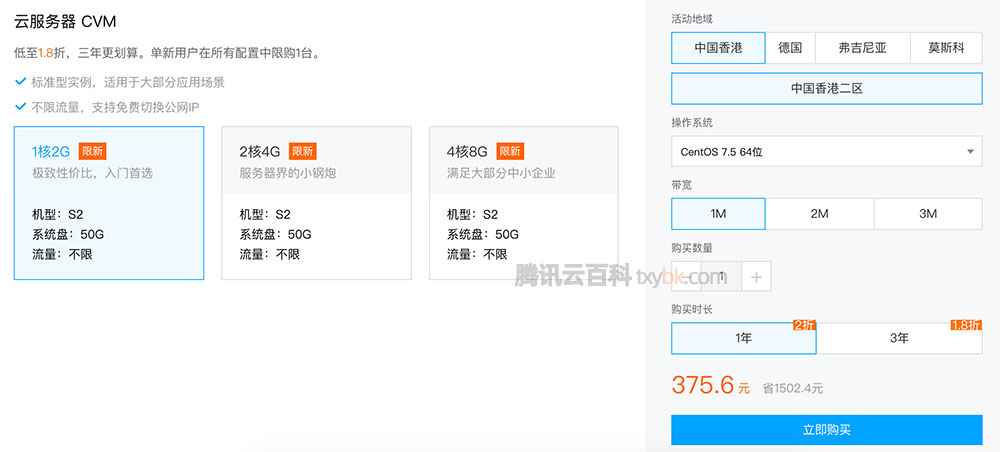Click the 操作系统 label
The height and width of the screenshot is (452, 1000).
pyautogui.click(x=692, y=122)
